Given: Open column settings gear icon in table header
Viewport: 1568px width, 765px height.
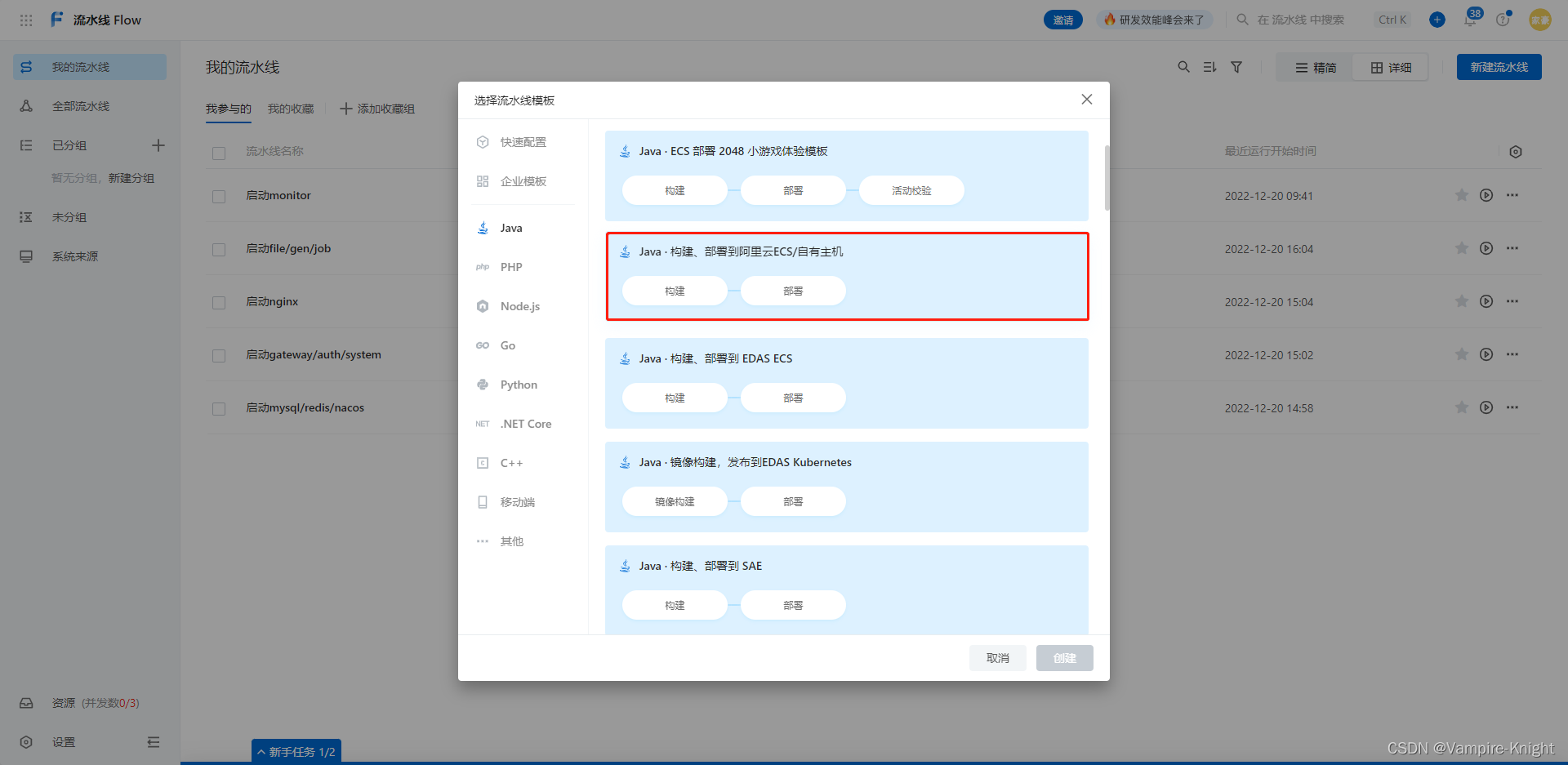Looking at the screenshot, I should point(1516,152).
